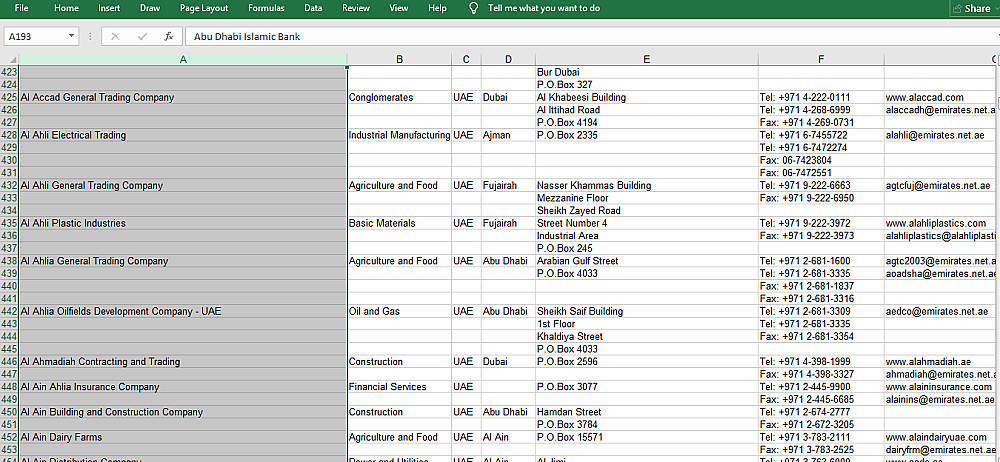The image size is (1000, 462).
Task: Select row 450 header
Action: click(10, 412)
